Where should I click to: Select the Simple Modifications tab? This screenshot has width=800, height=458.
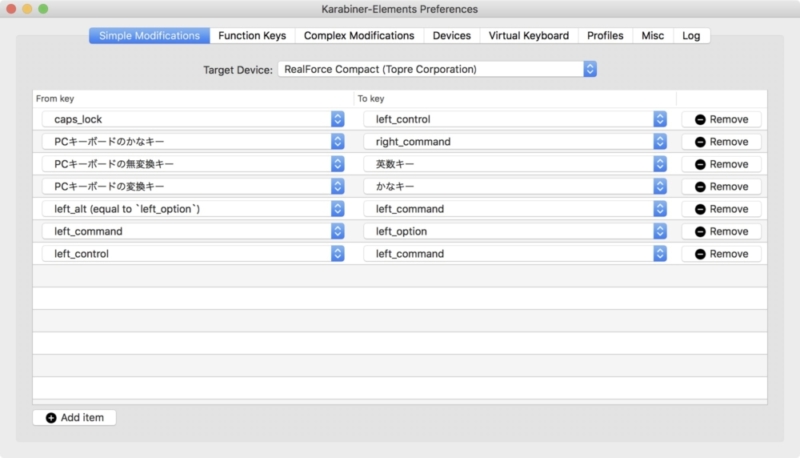tap(149, 36)
